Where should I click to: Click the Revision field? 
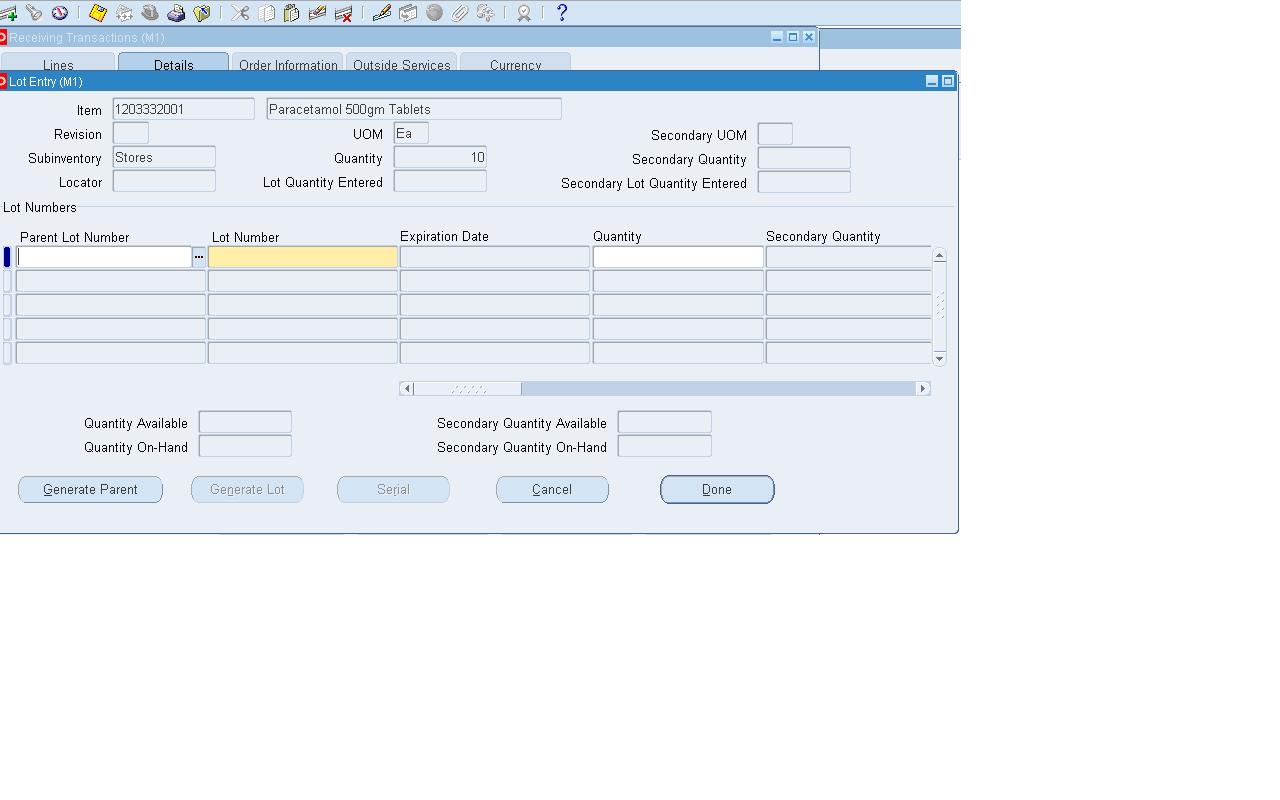coord(131,133)
